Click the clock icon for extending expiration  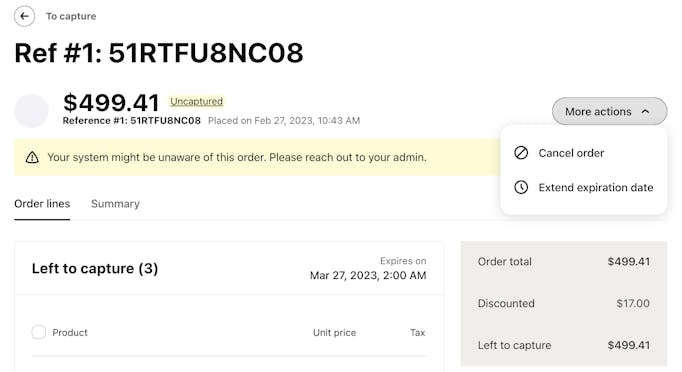[521, 187]
